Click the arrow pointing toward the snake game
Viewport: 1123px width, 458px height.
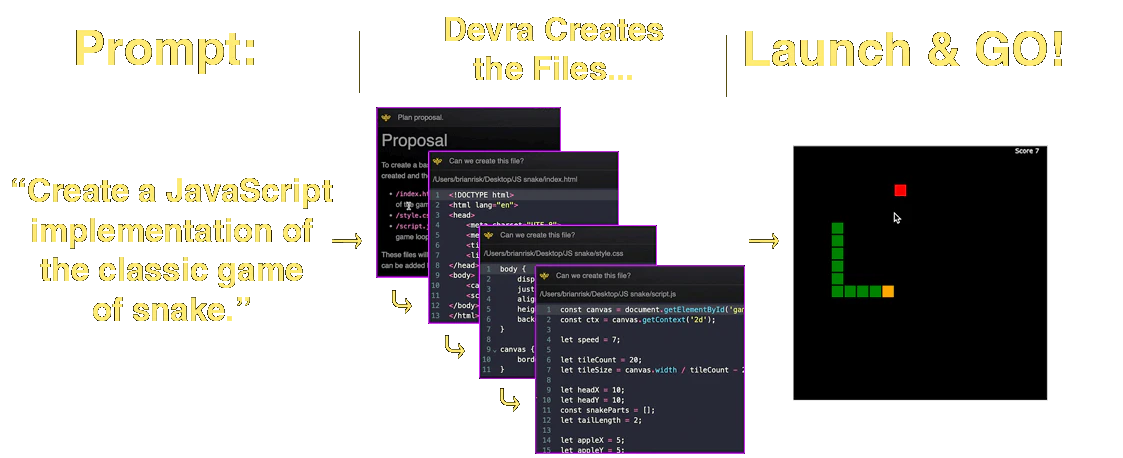click(x=763, y=241)
